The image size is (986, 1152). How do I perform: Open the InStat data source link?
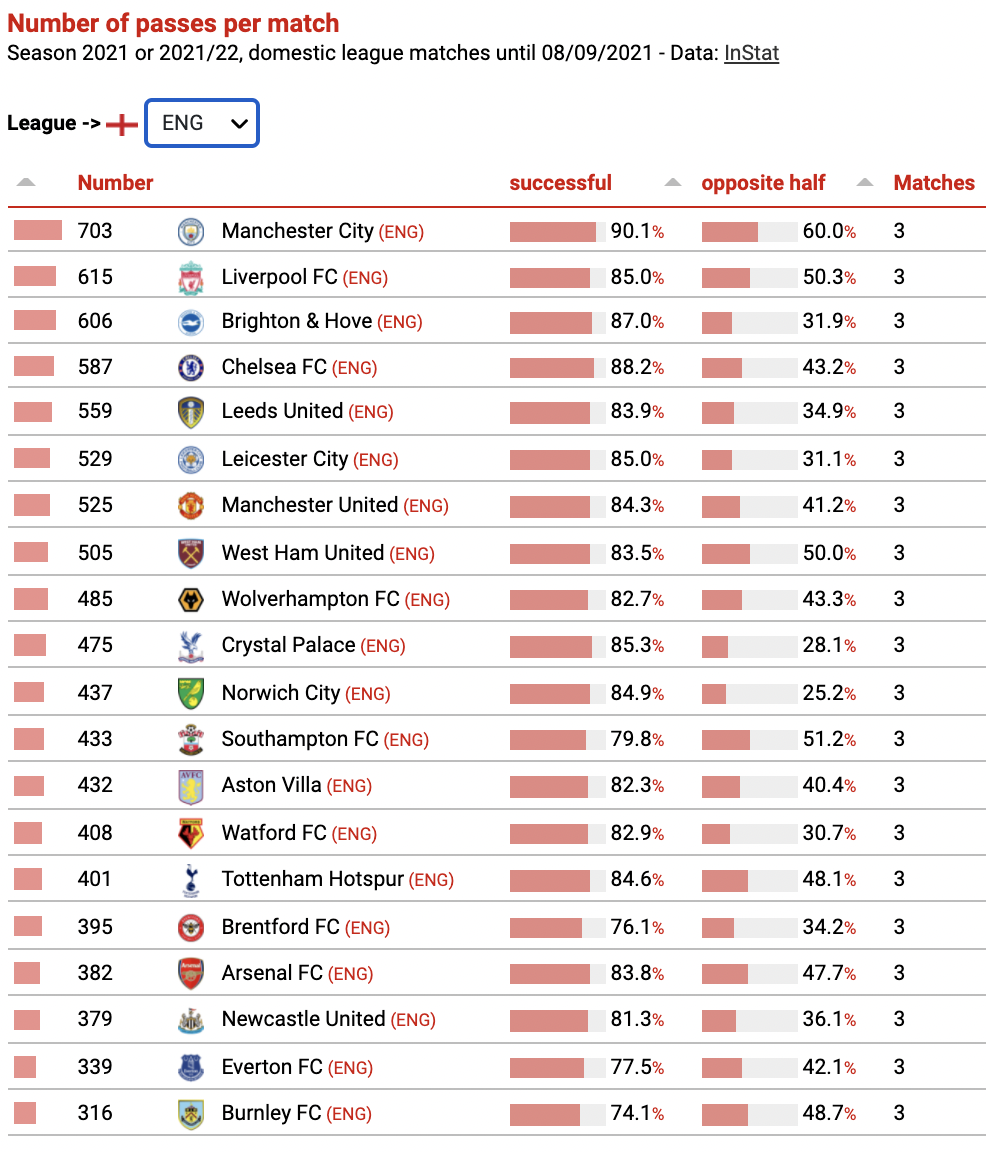[751, 53]
